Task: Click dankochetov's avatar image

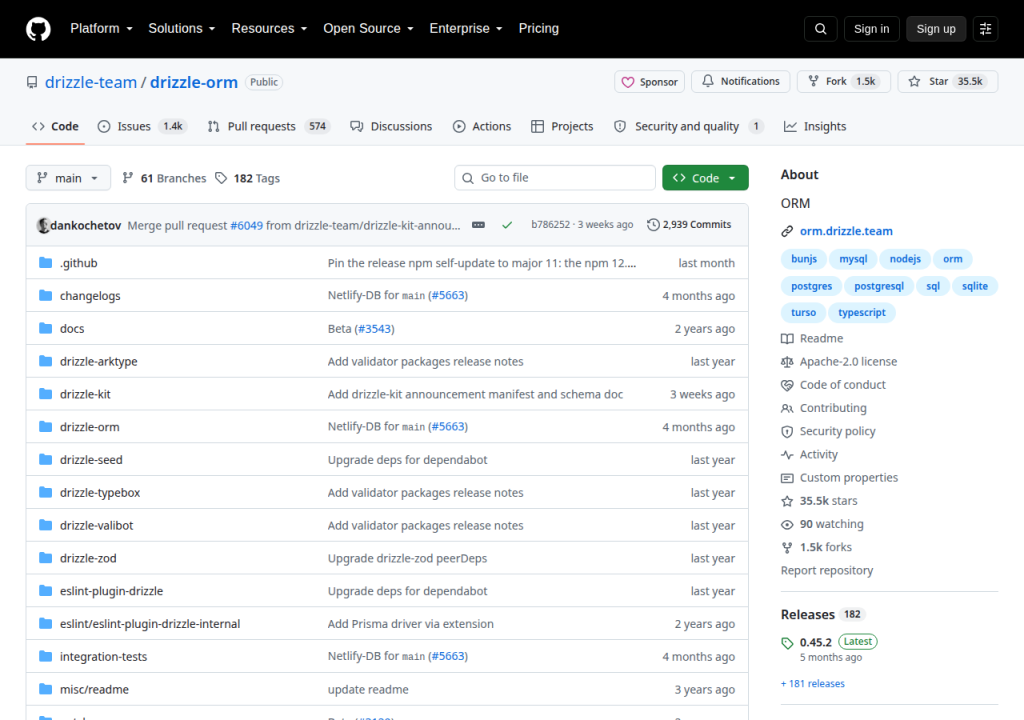Action: click(43, 225)
